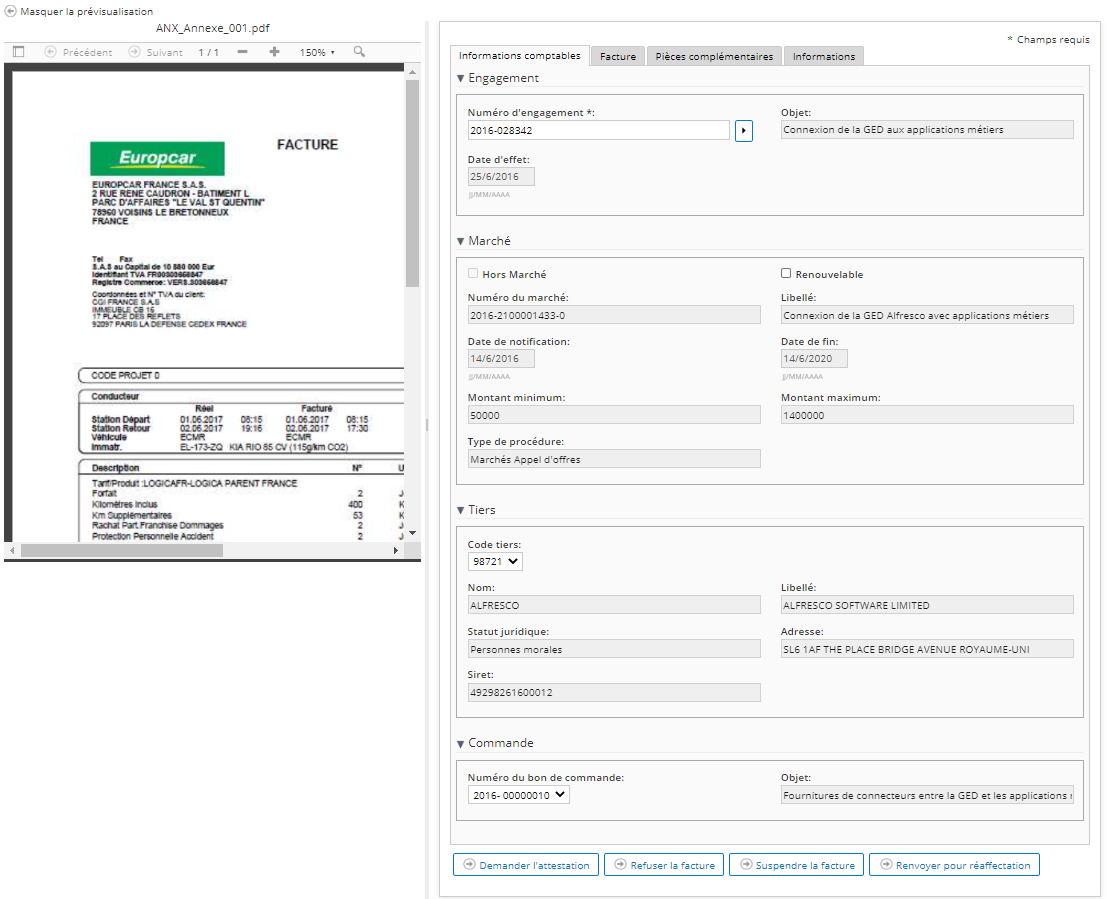Open the Informations tab
Screen dimensions: 1107x899
[x=823, y=56]
